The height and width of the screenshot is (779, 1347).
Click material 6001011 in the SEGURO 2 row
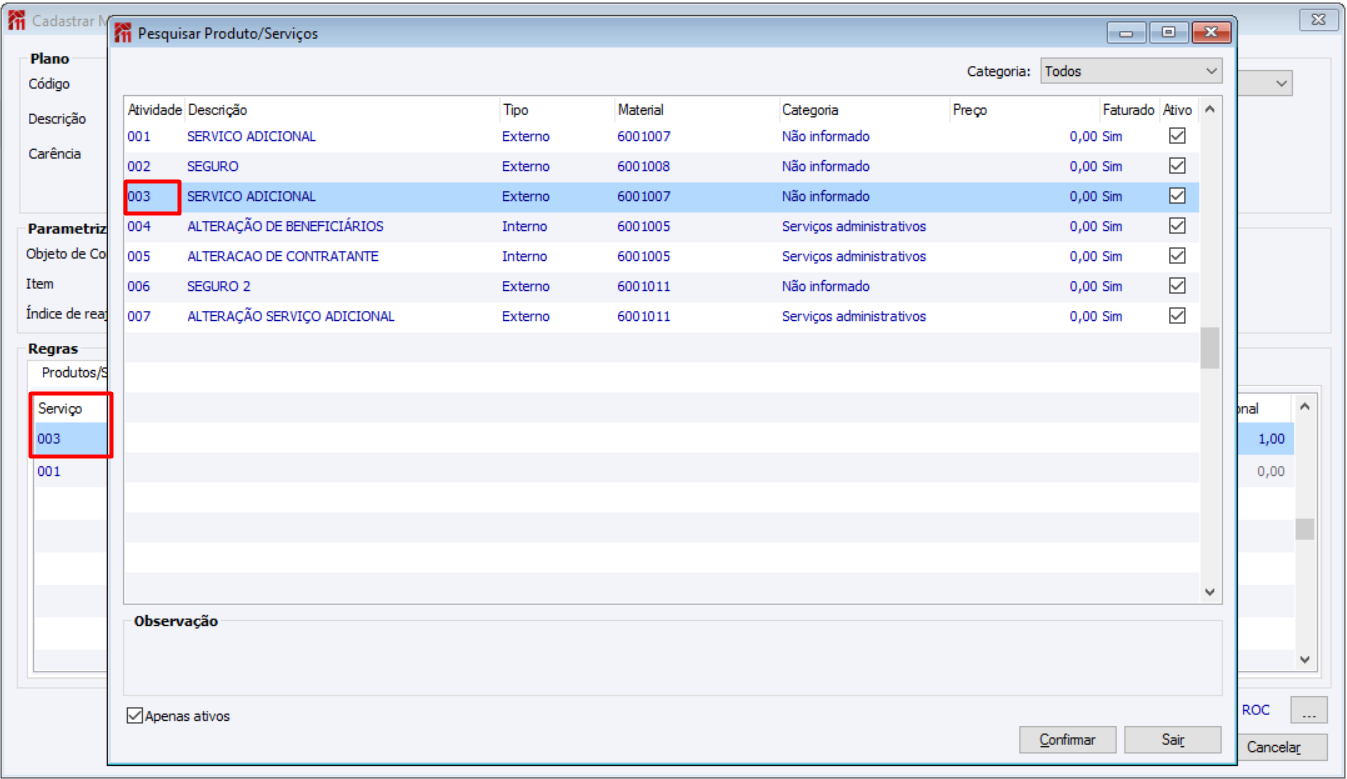coord(644,286)
